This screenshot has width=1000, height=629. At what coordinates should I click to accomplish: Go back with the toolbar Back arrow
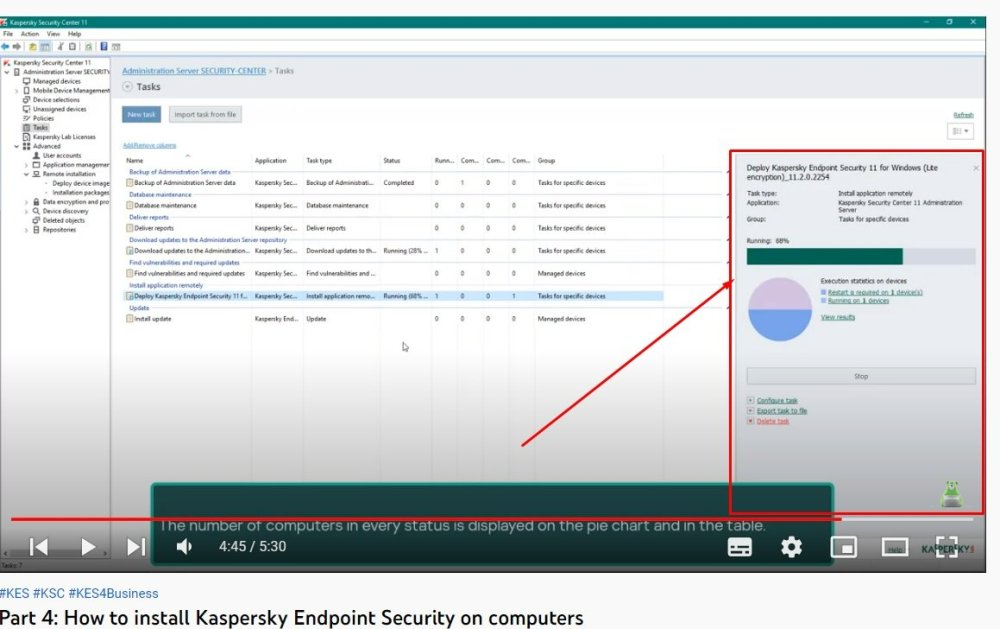click(x=5, y=47)
